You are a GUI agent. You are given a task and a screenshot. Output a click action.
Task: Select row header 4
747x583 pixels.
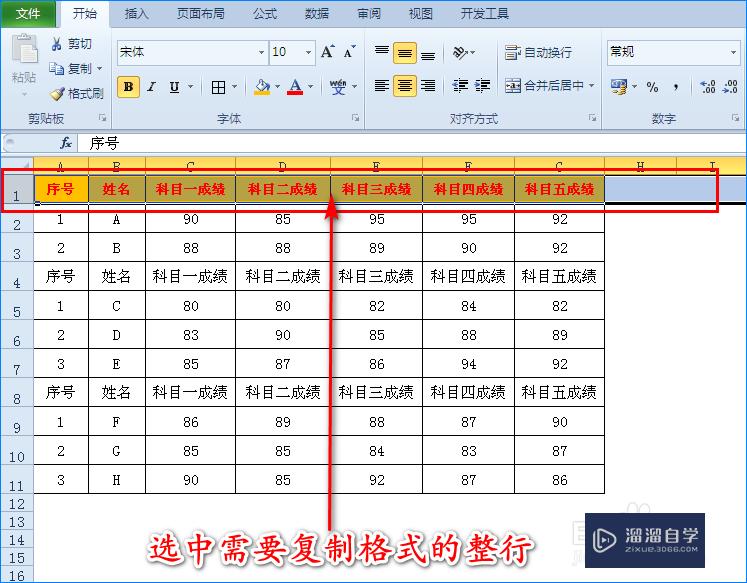click(17, 277)
